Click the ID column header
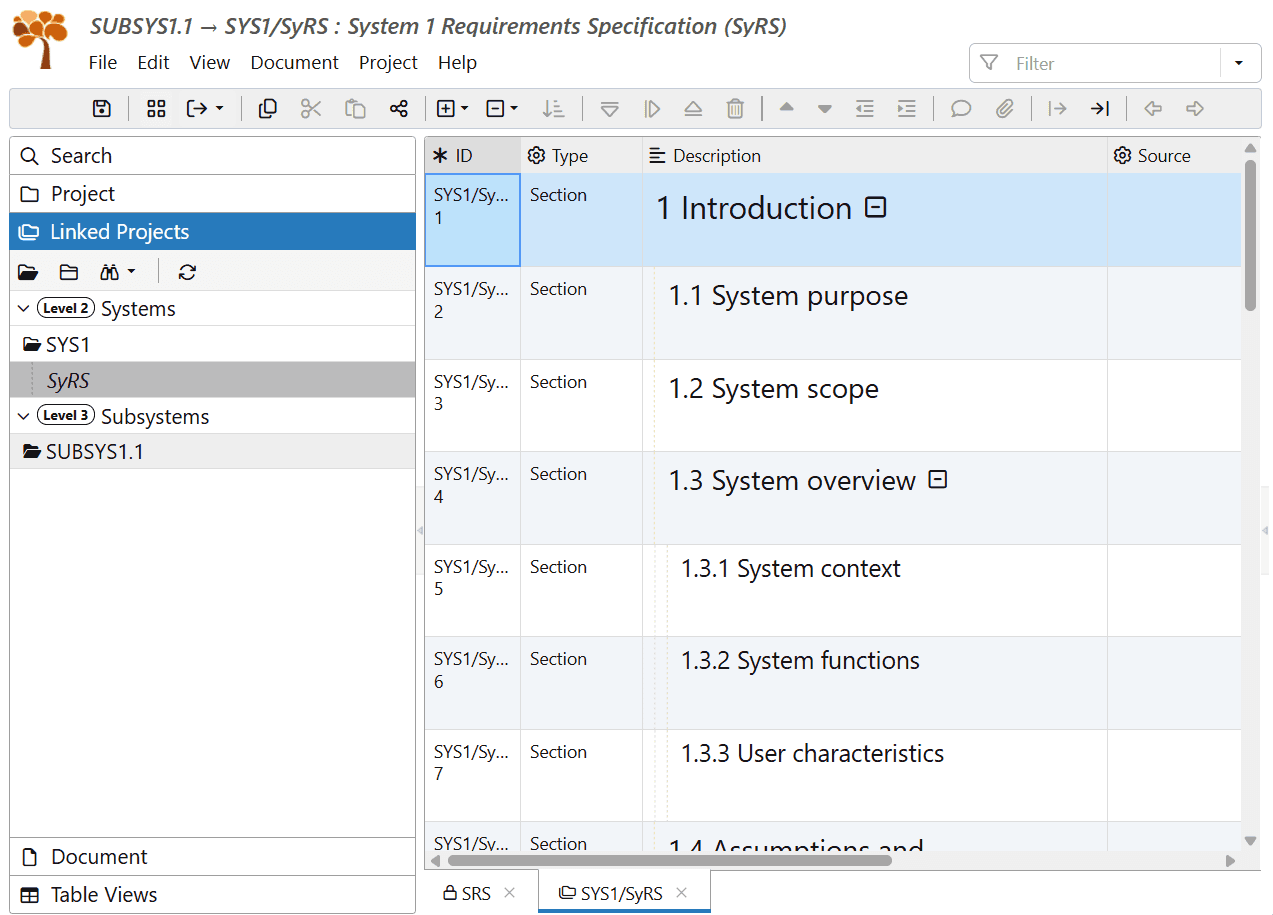The width and height of the screenshot is (1273, 915). click(472, 156)
